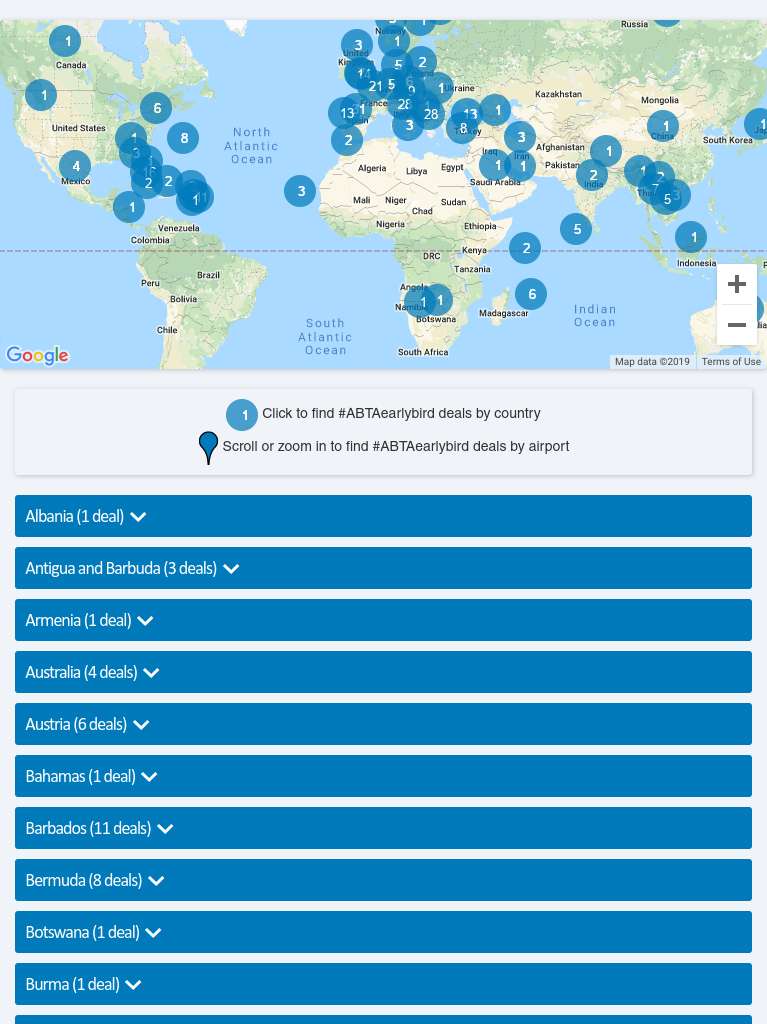Screen dimensions: 767x1024
Task: Click the cluster marker showing 6 near US east coast
Action: pos(156,108)
